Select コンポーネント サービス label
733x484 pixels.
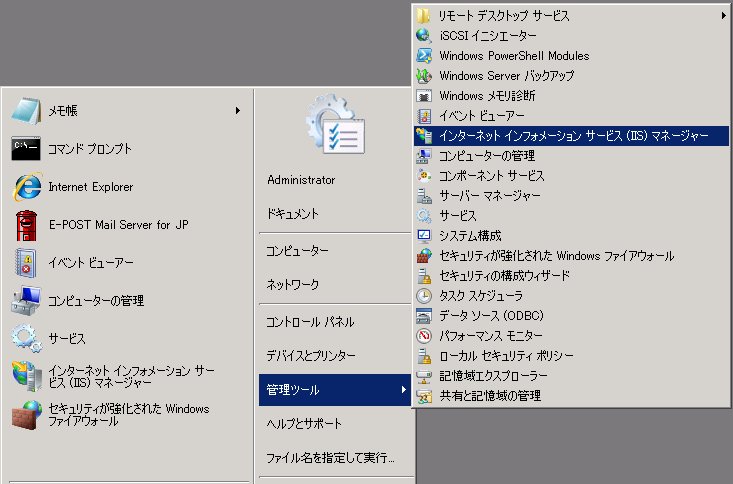[492, 176]
